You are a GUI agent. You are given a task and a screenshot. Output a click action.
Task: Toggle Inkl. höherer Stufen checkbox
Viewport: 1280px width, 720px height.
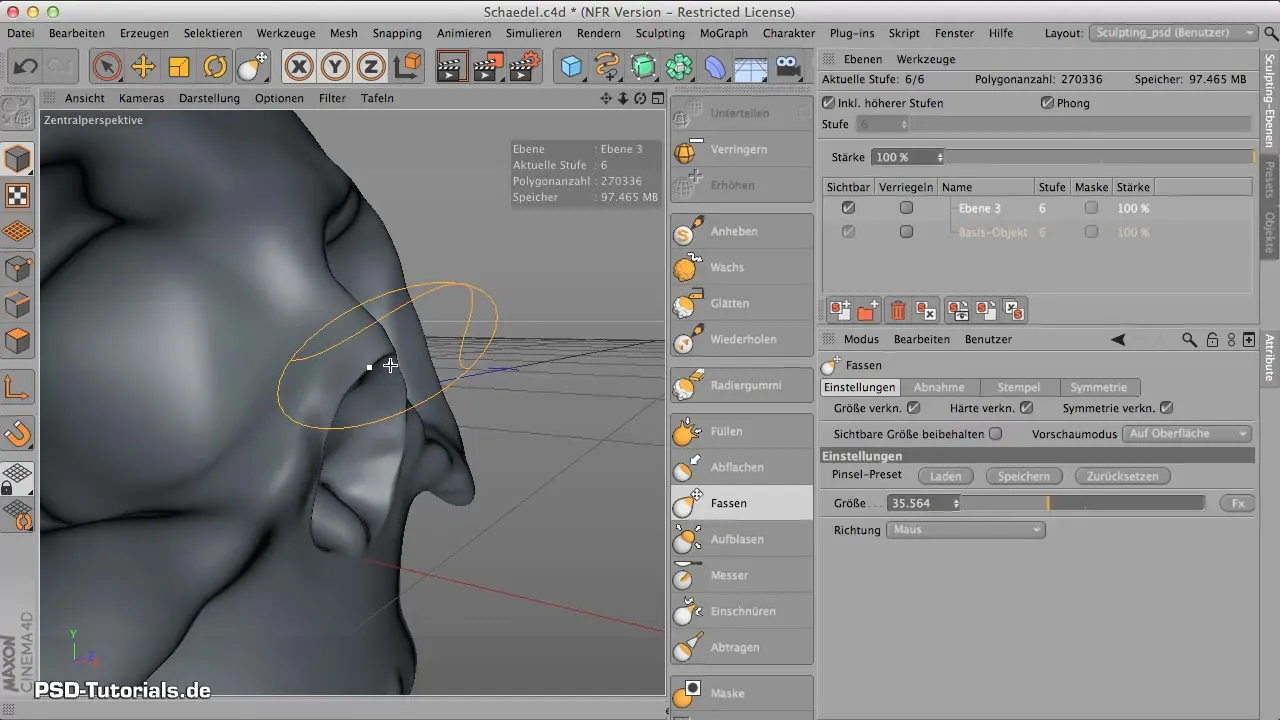tap(828, 103)
